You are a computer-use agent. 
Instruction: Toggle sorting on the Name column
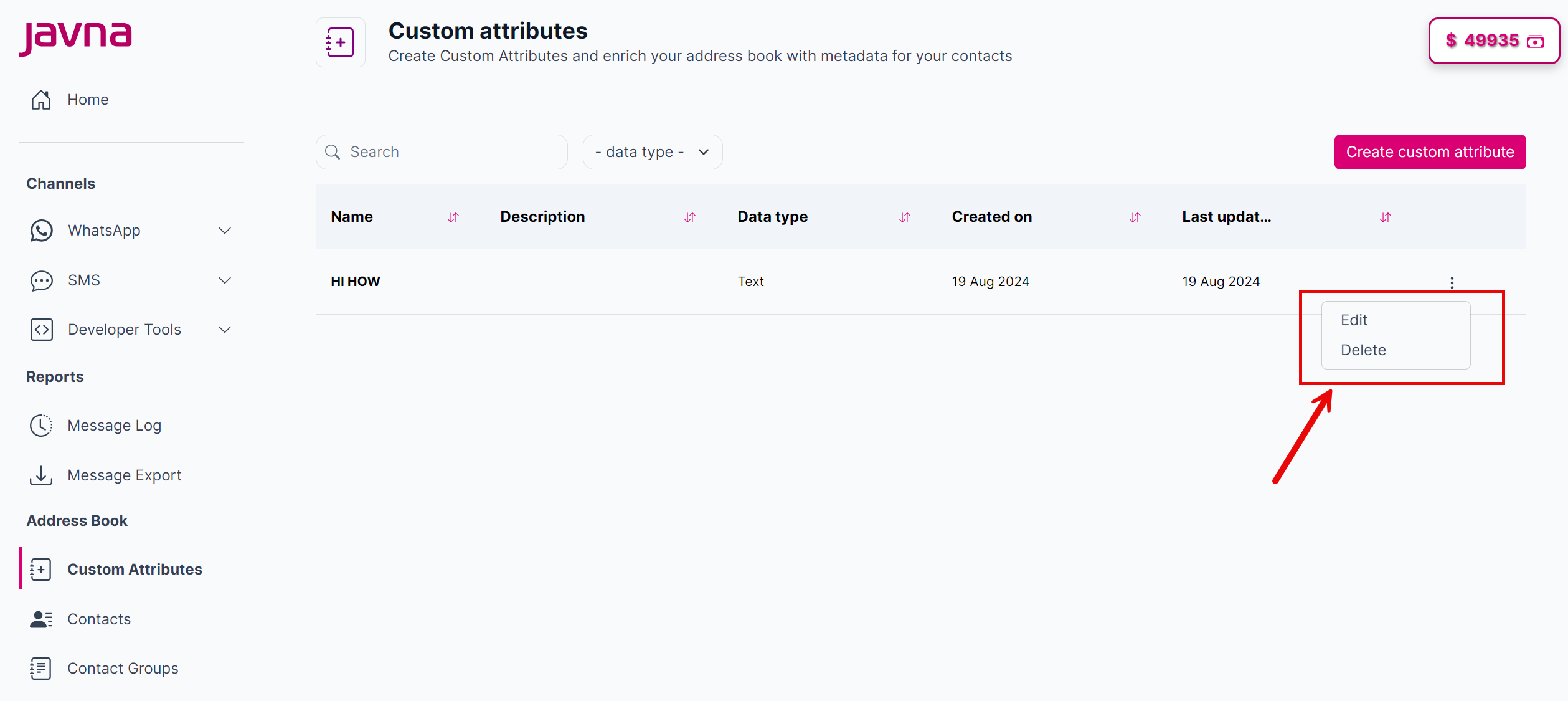point(453,217)
